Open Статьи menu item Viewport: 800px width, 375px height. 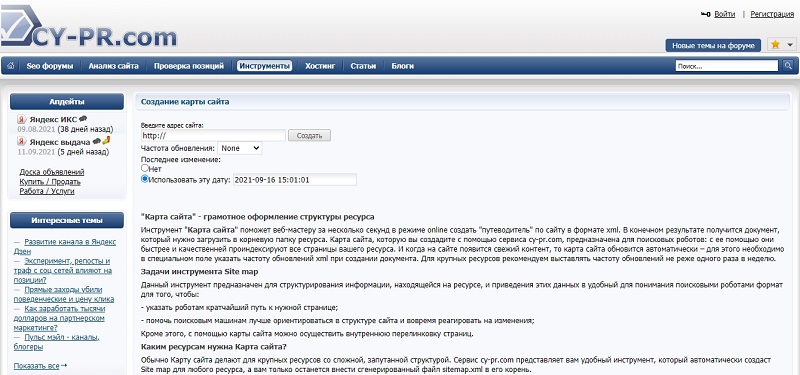(363, 66)
